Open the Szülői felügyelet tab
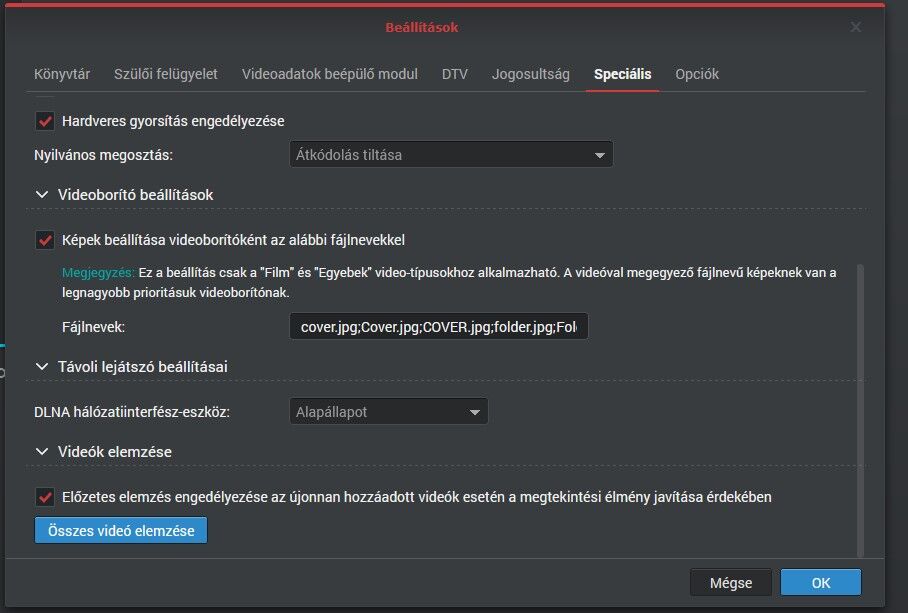This screenshot has width=908, height=613. click(x=166, y=74)
